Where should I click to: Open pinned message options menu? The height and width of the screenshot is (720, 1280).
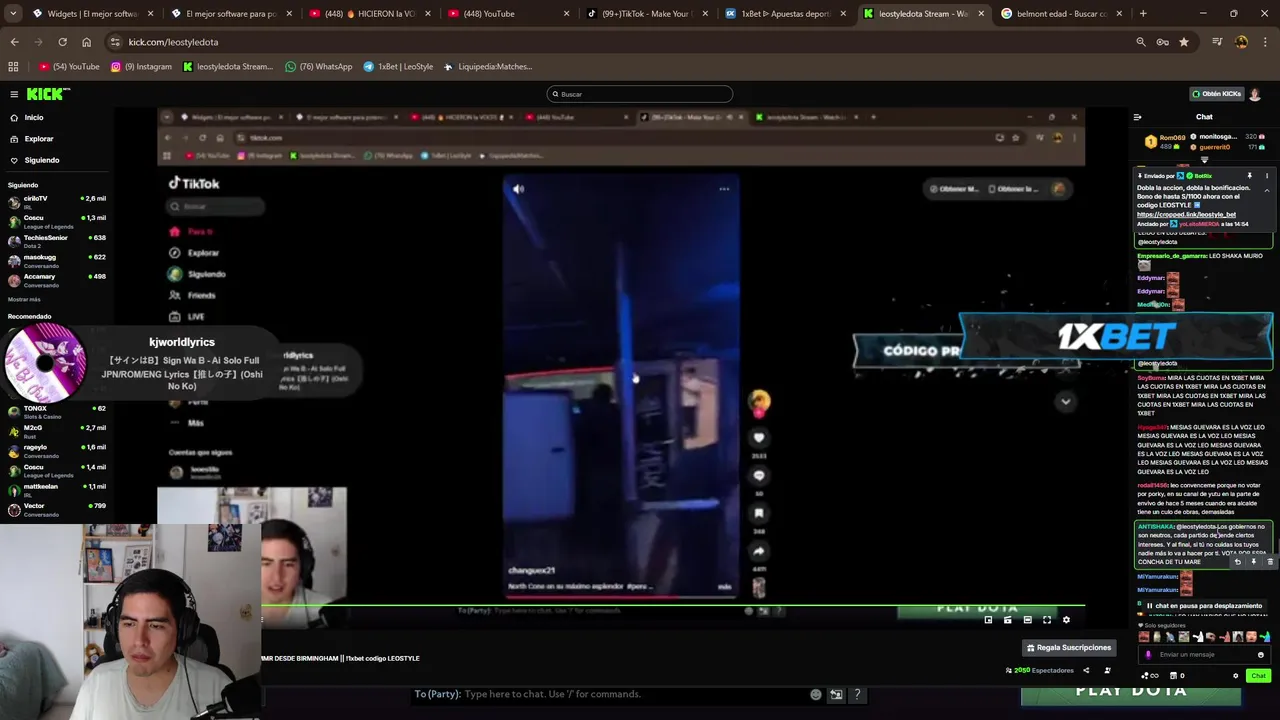1268,176
